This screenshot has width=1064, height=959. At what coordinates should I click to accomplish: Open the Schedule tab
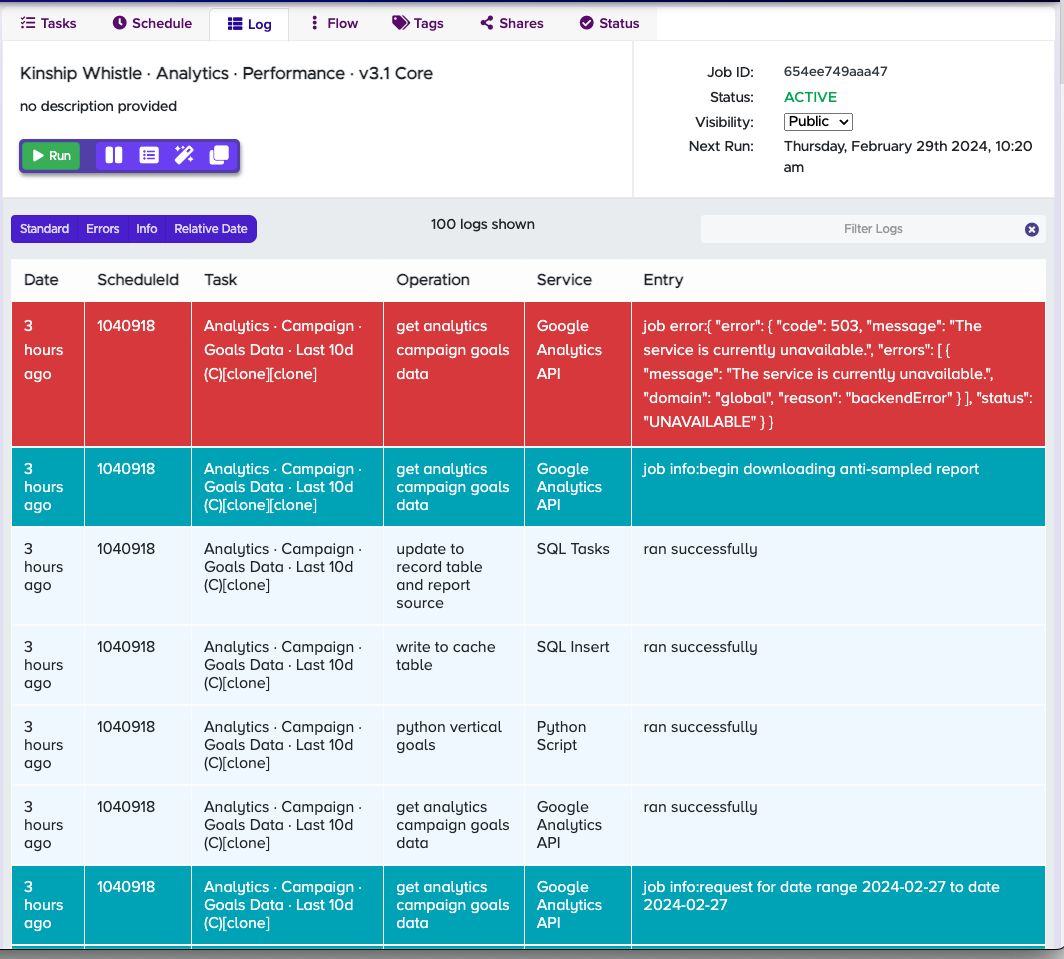(152, 23)
